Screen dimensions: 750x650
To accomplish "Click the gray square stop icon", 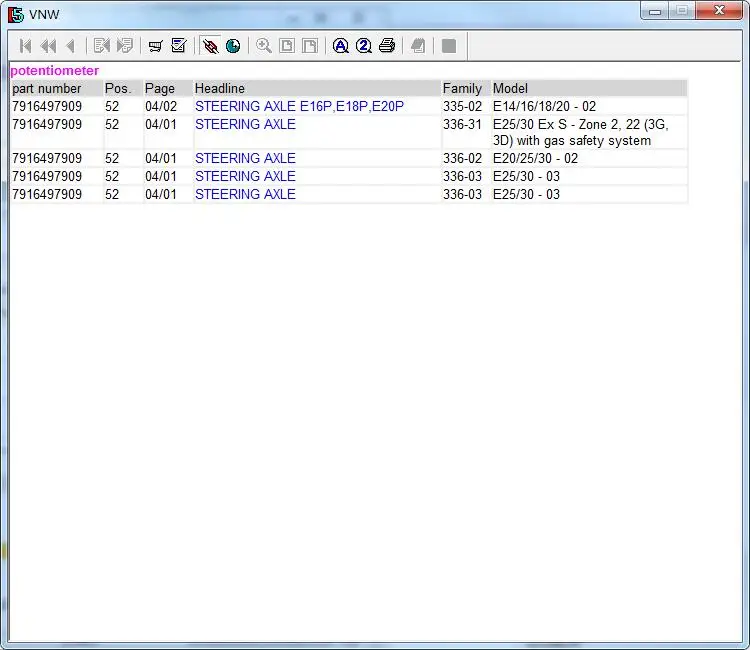I will tap(449, 46).
